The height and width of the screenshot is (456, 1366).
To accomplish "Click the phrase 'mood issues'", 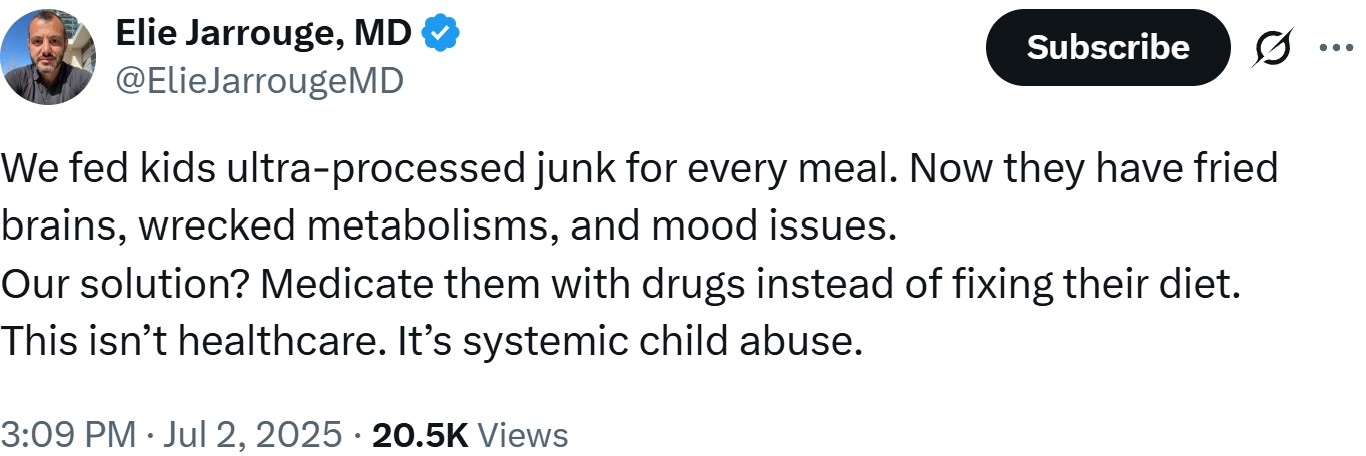I will click(770, 226).
